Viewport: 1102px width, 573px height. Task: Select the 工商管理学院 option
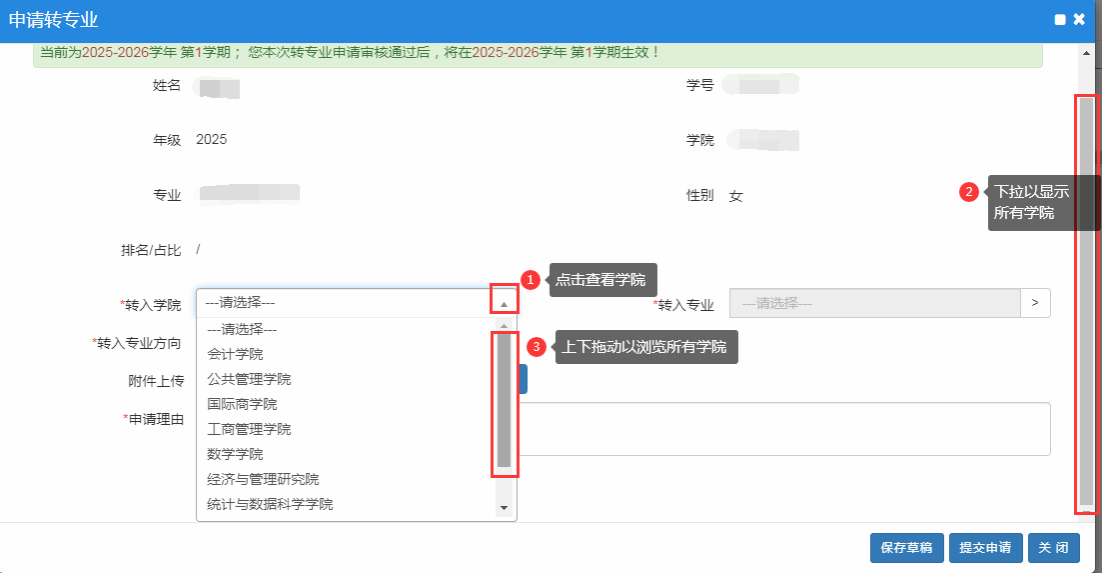(x=249, y=429)
